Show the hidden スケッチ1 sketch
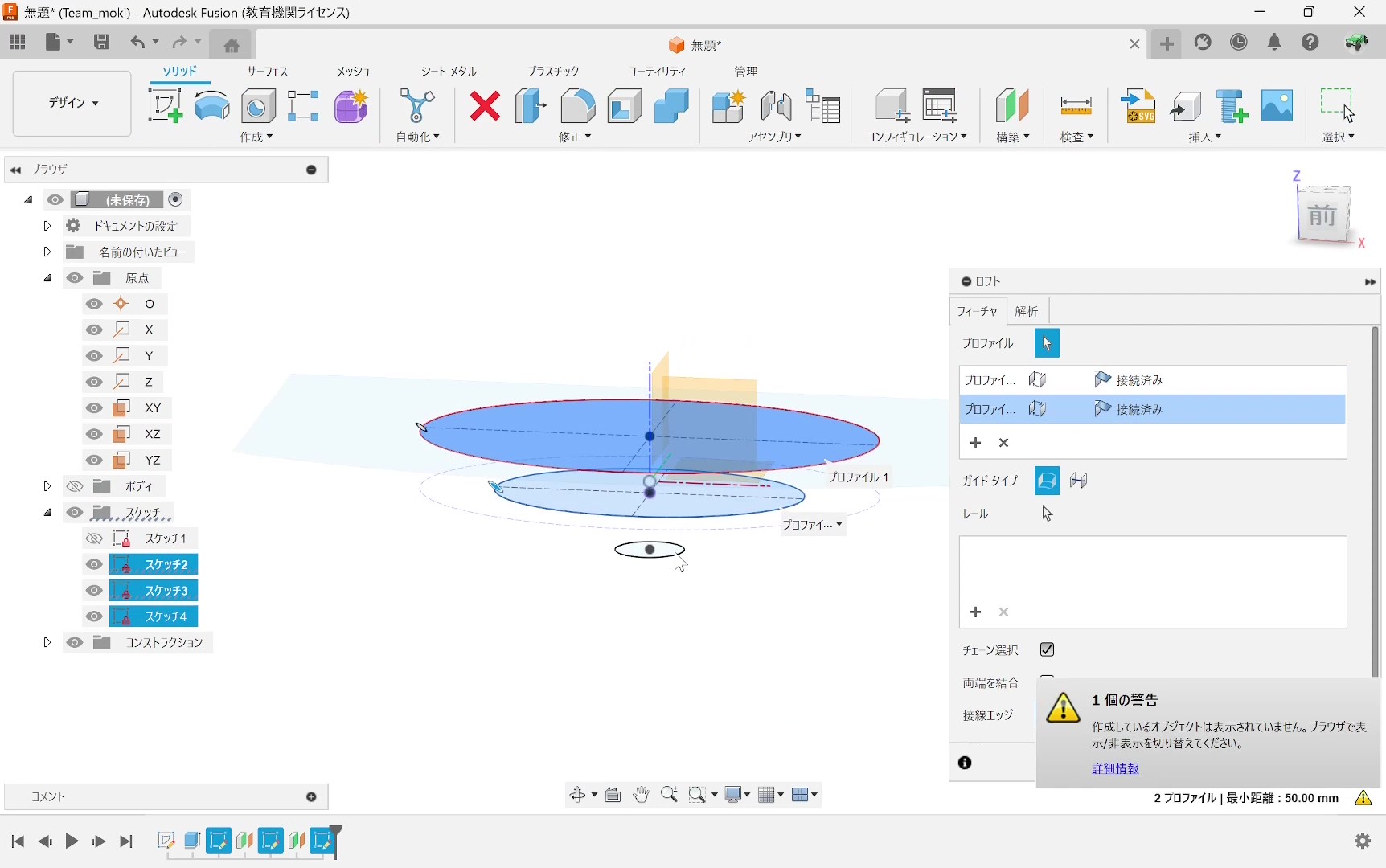1386x868 pixels. click(94, 538)
